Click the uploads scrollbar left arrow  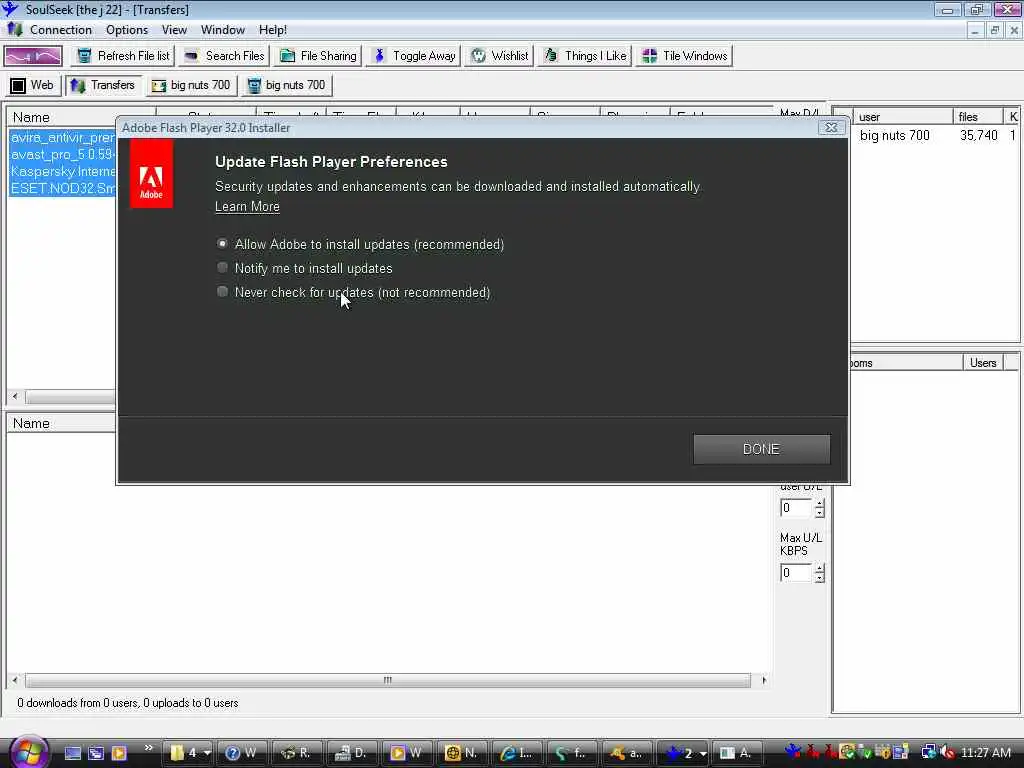(15, 680)
